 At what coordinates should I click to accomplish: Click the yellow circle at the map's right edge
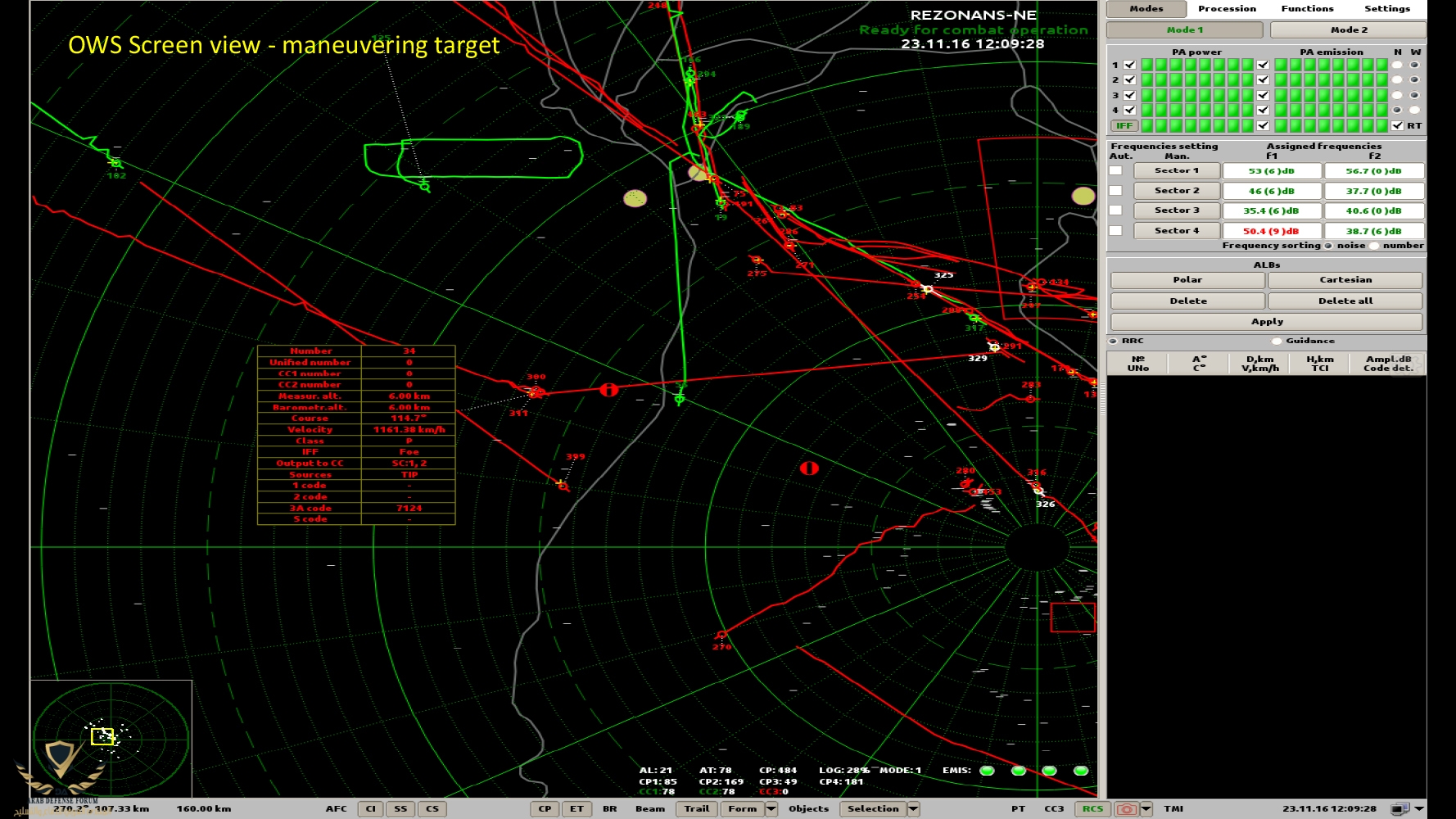coord(1083,196)
